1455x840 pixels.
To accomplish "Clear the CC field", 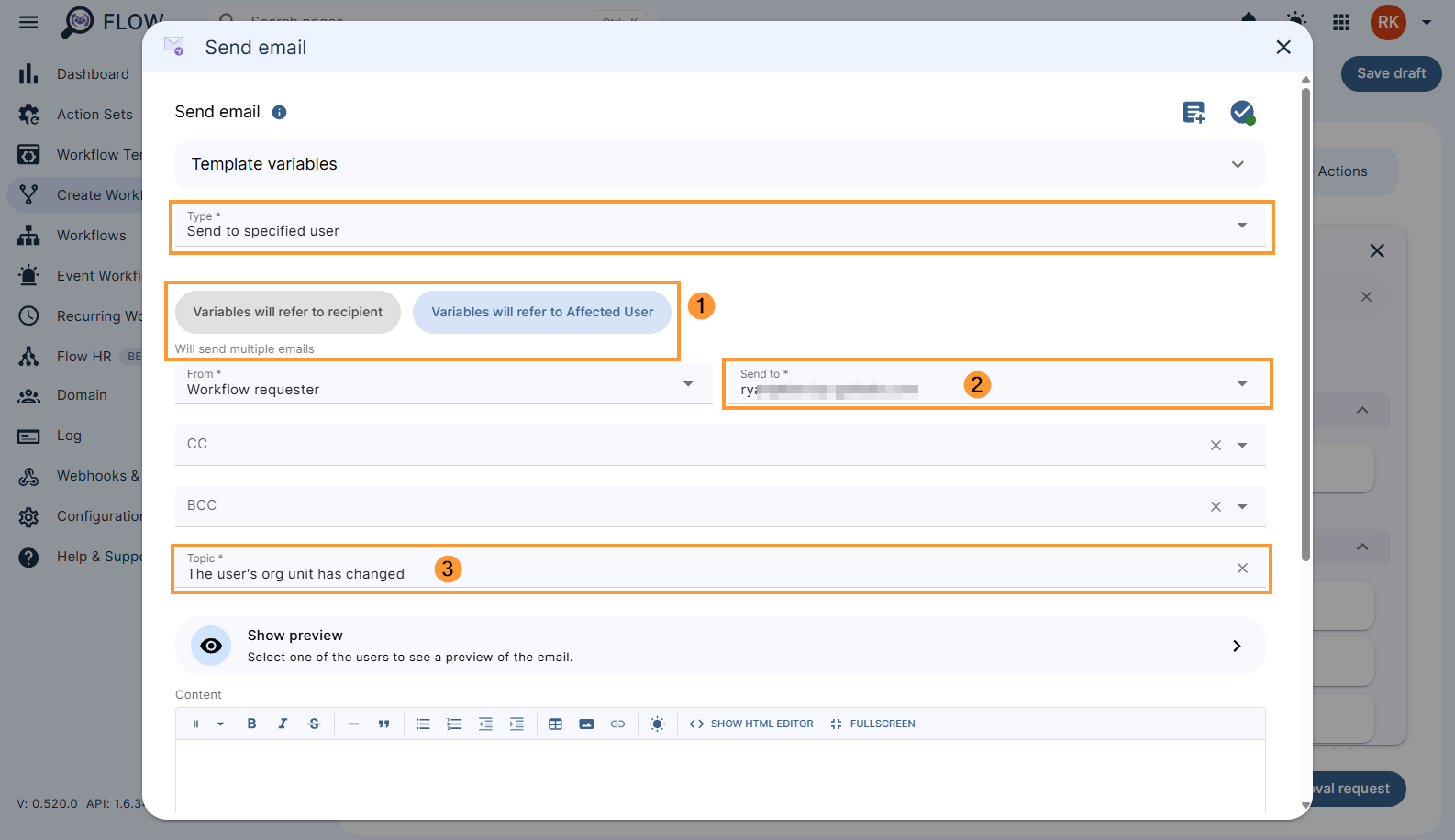I will coord(1216,445).
